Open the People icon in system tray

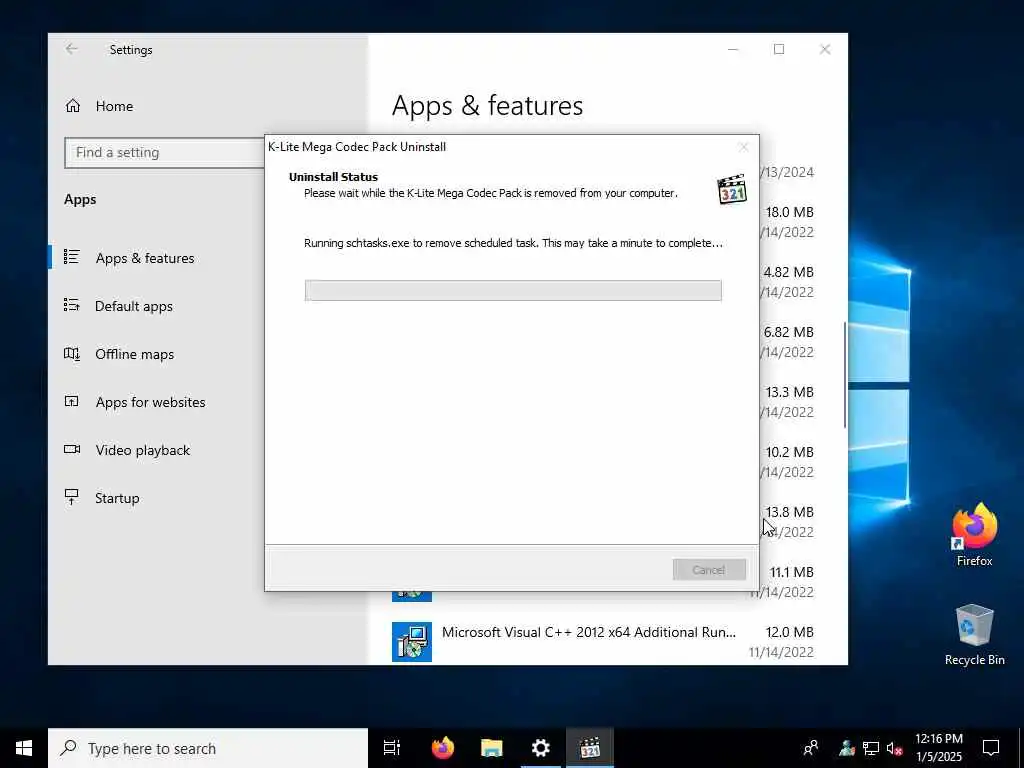pos(811,748)
